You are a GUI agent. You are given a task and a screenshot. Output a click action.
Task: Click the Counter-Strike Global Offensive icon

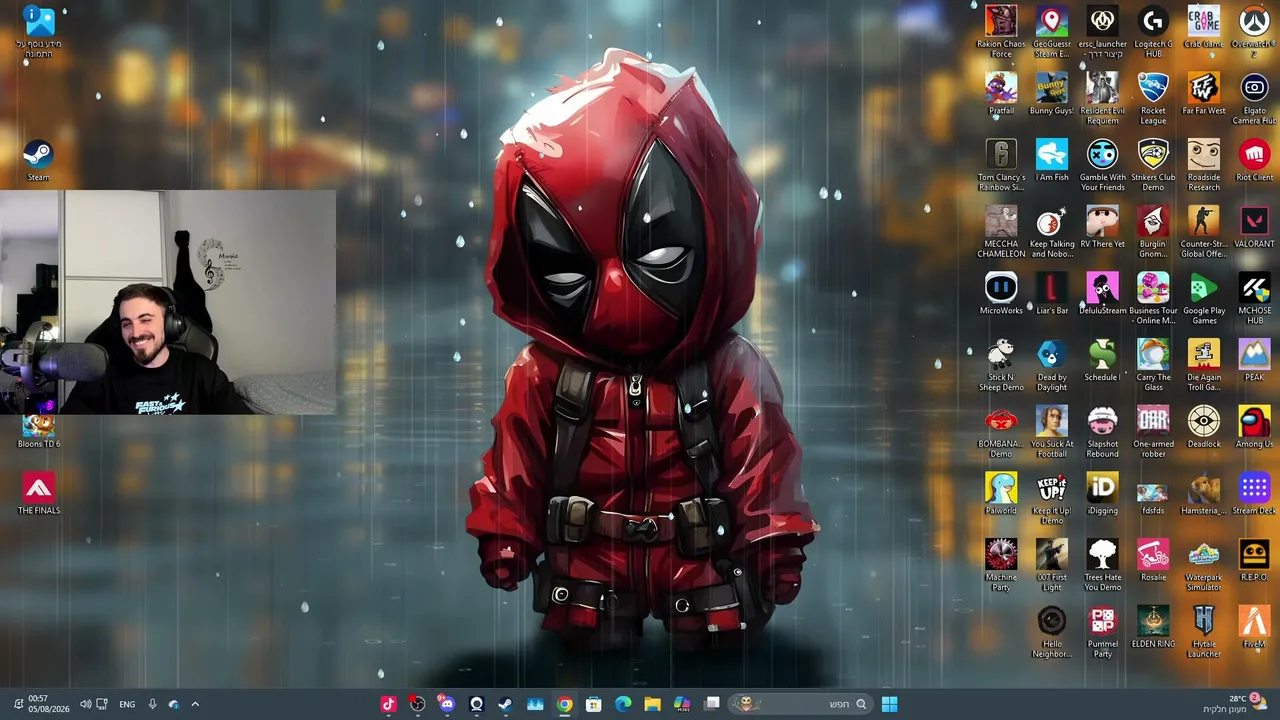pos(1203,232)
